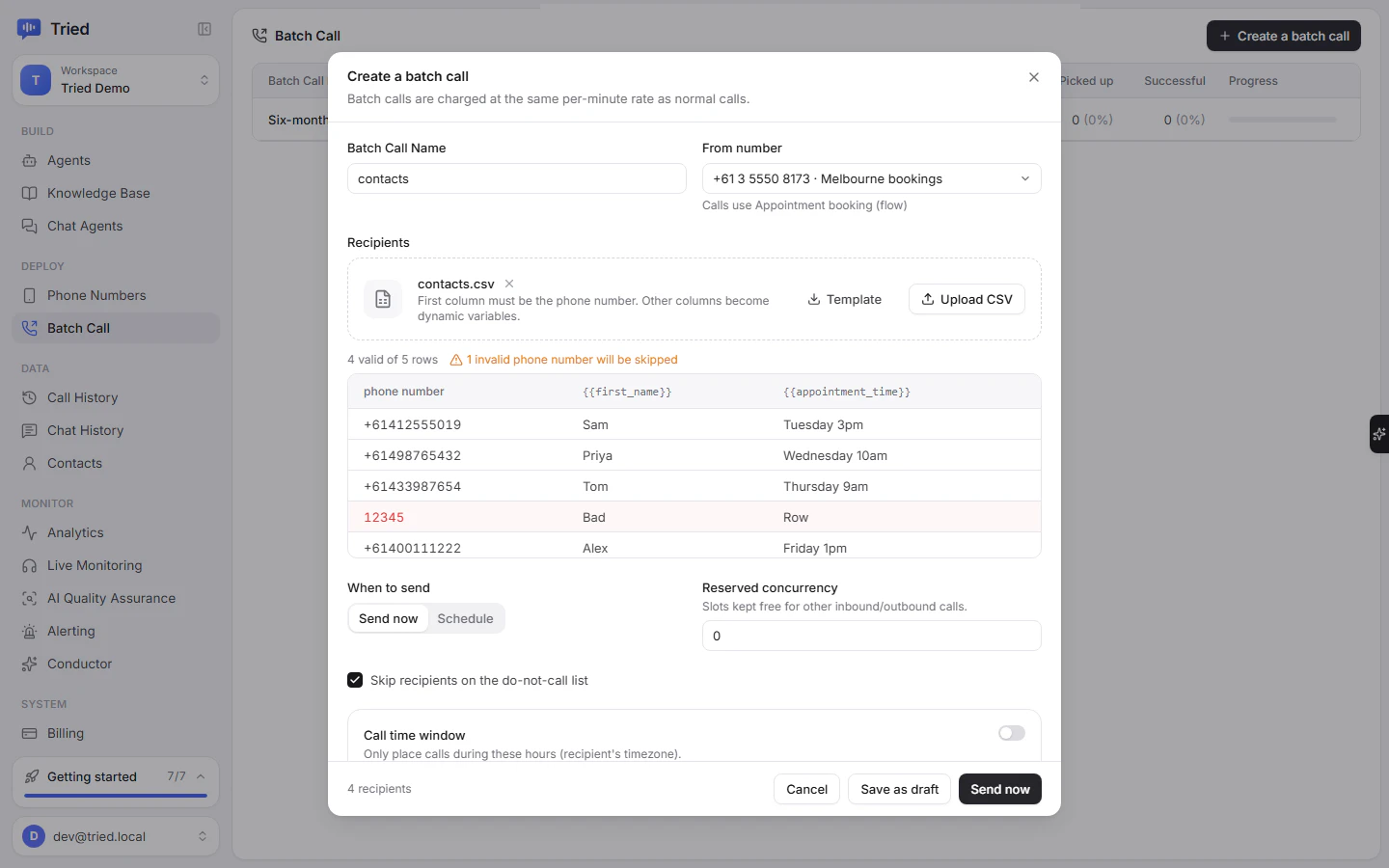The height and width of the screenshot is (868, 1389).
Task: Collapse the sidebar panel icon
Action: click(204, 29)
